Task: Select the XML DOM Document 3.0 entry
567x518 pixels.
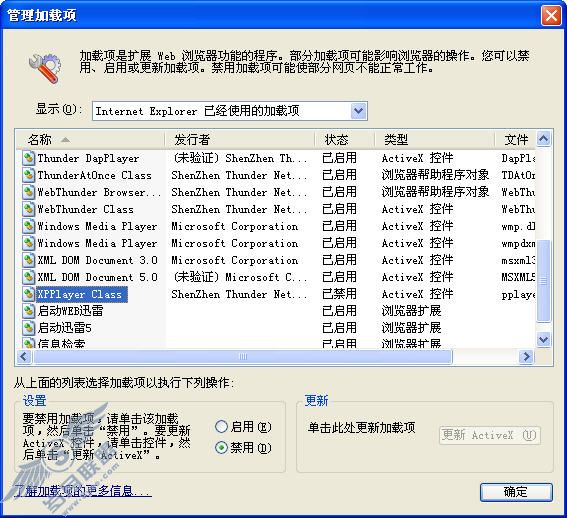Action: (98, 260)
